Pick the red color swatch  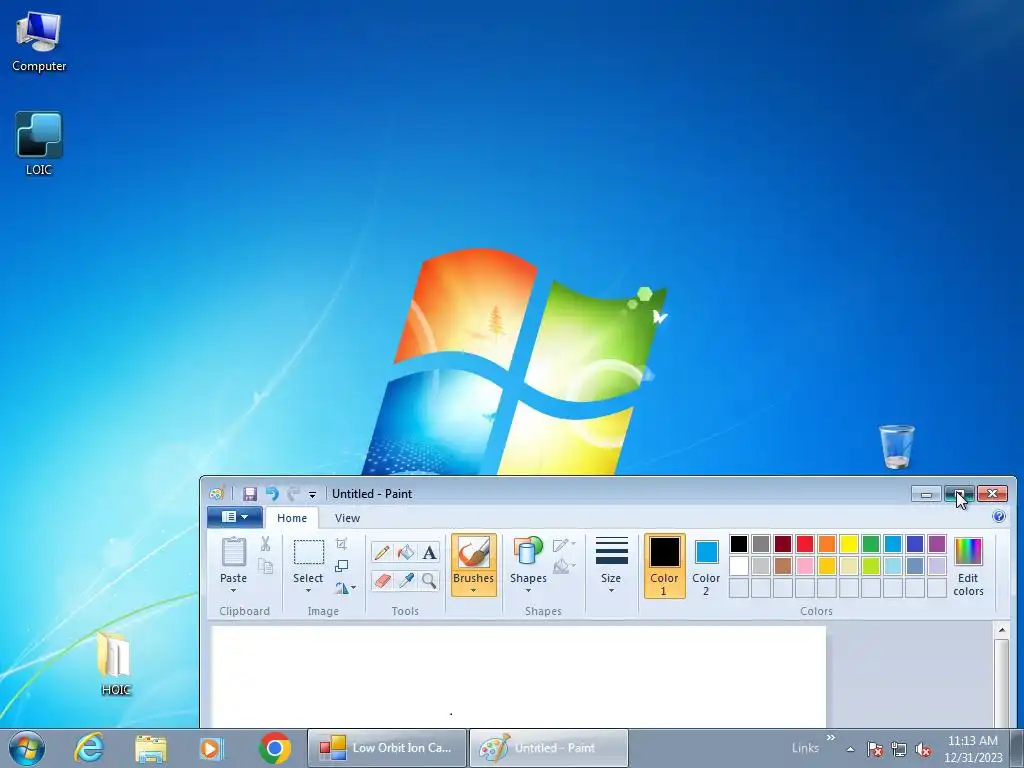[x=805, y=543]
